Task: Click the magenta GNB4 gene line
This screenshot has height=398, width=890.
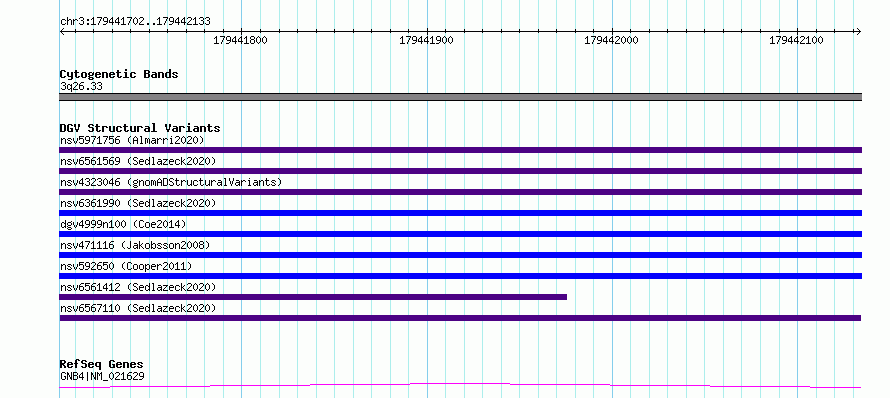Action: pos(460,386)
